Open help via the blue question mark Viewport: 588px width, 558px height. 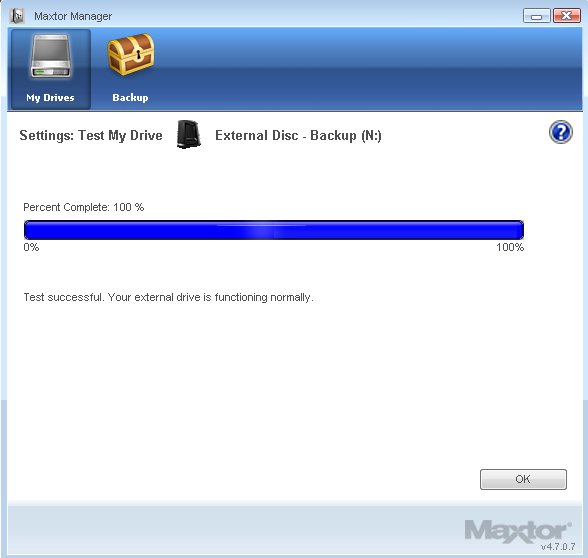561,132
